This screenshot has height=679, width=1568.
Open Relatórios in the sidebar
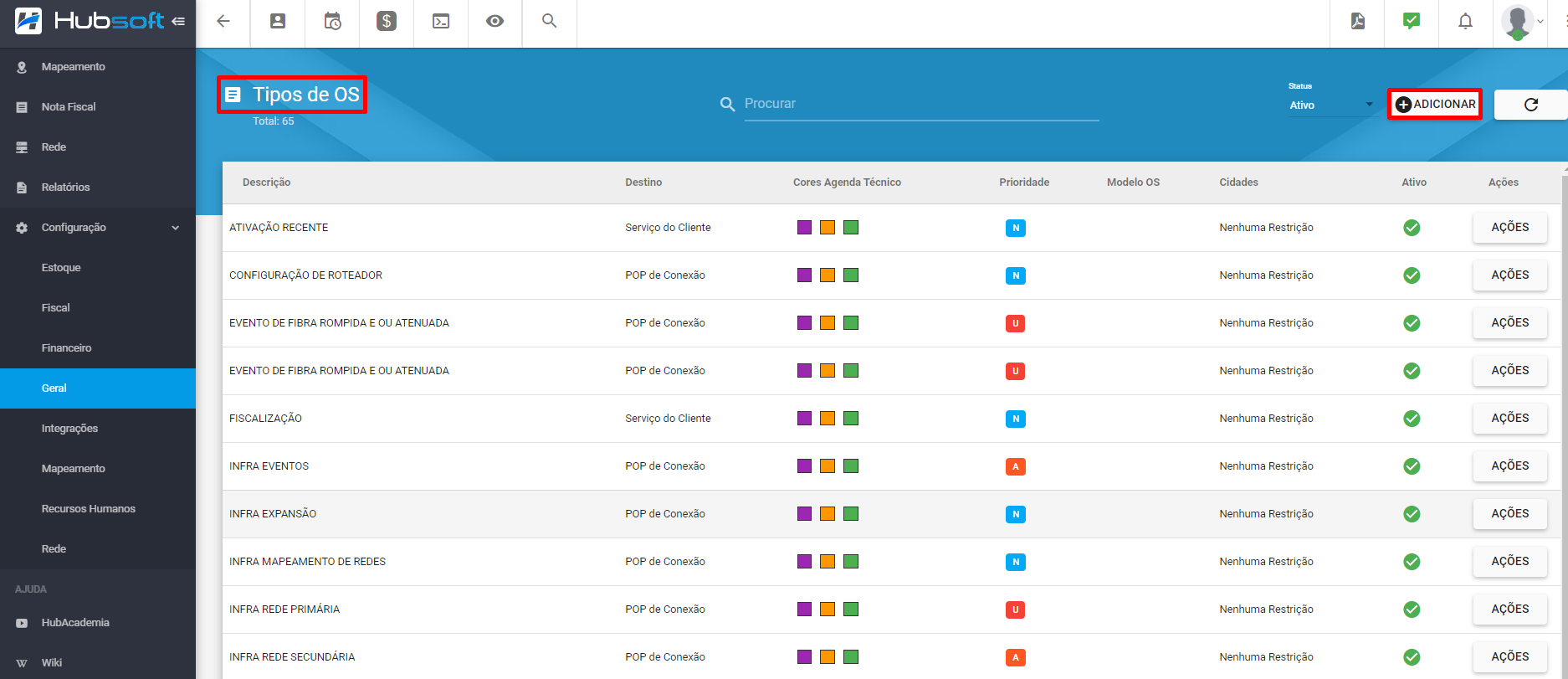tap(98, 188)
